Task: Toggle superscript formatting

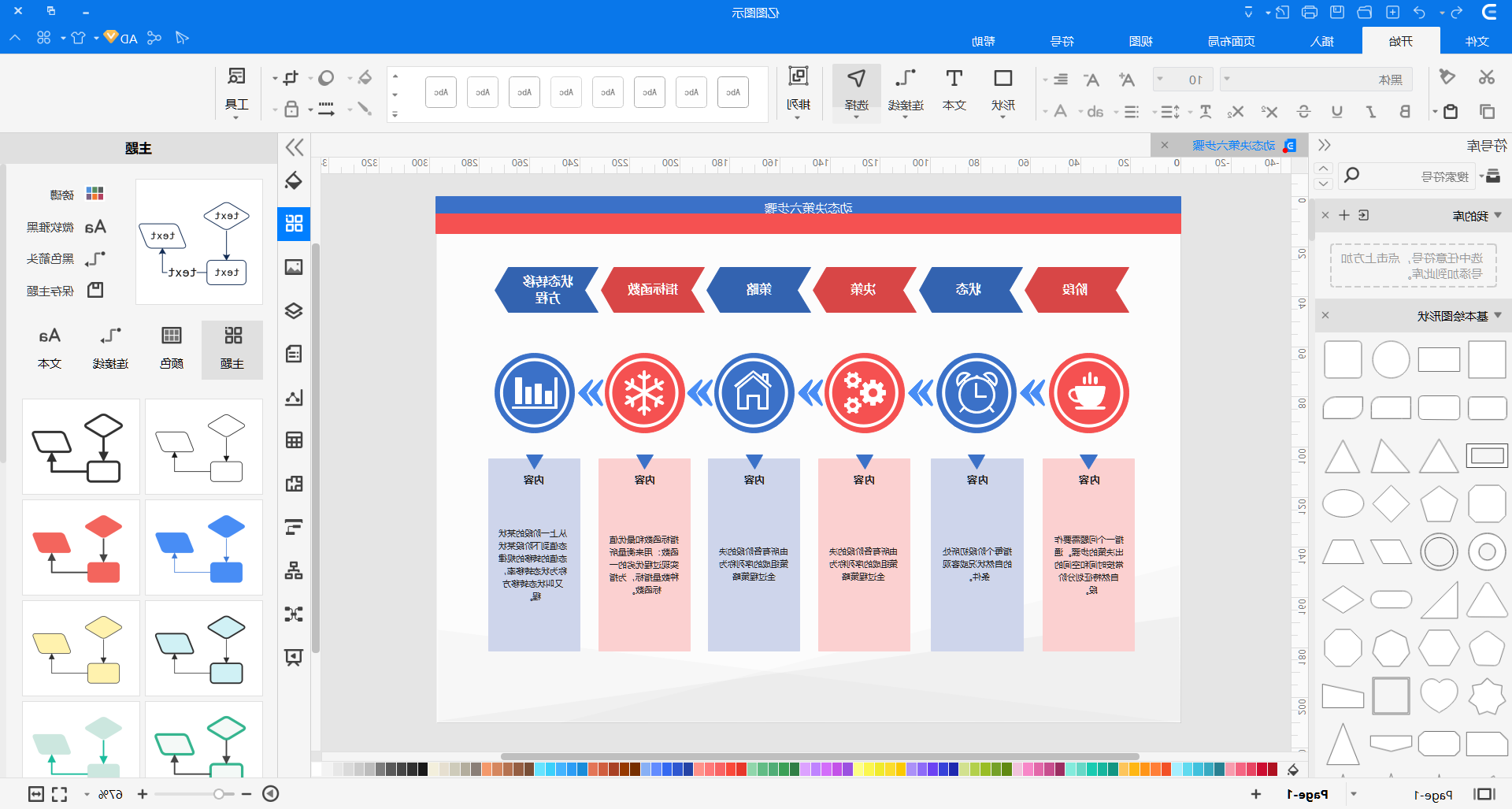Action: point(1269,112)
